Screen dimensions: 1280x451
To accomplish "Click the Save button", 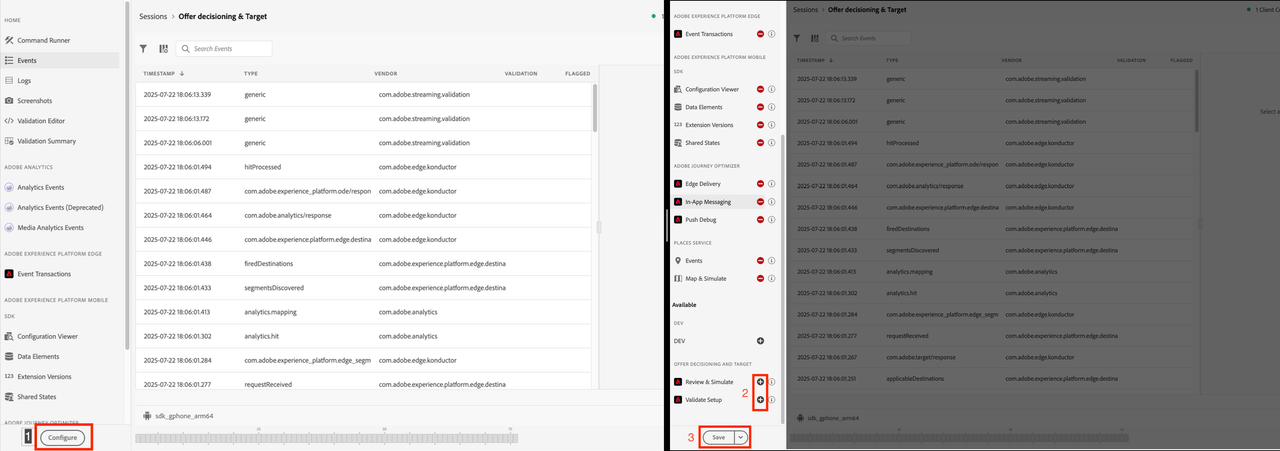I will [x=718, y=437].
